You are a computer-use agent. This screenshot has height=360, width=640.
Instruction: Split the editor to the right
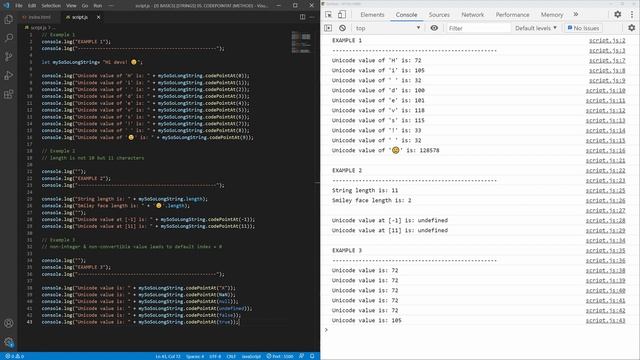302,17
